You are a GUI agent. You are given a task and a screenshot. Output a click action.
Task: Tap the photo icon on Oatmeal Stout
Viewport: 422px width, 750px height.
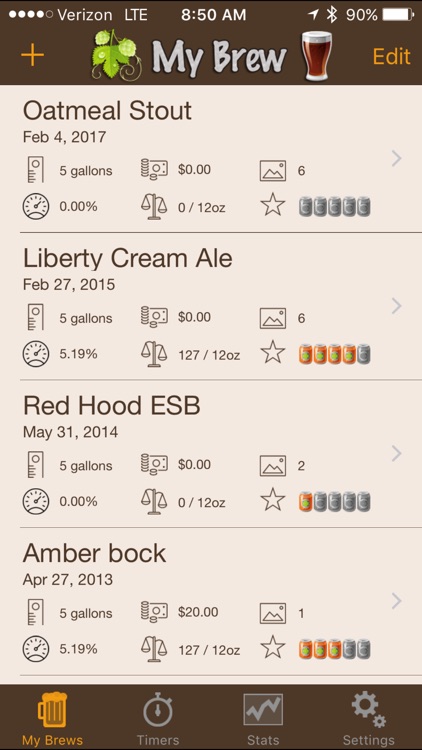tap(273, 171)
